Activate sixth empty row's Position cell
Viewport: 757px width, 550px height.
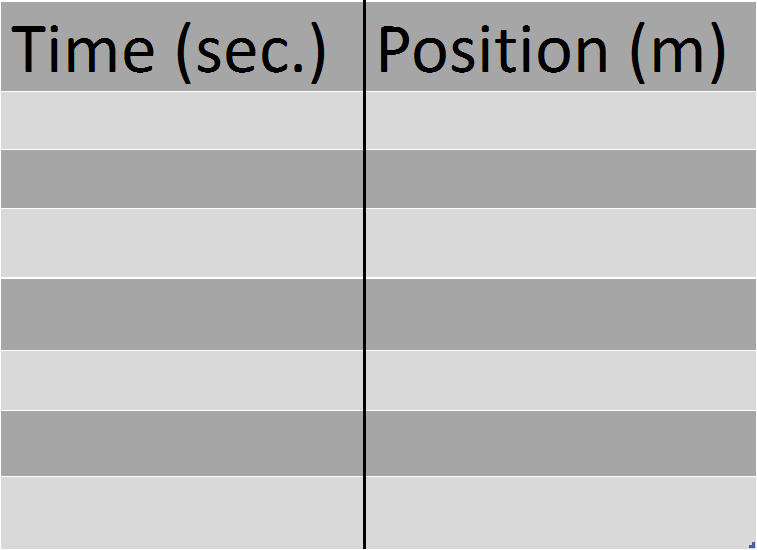coord(560,443)
